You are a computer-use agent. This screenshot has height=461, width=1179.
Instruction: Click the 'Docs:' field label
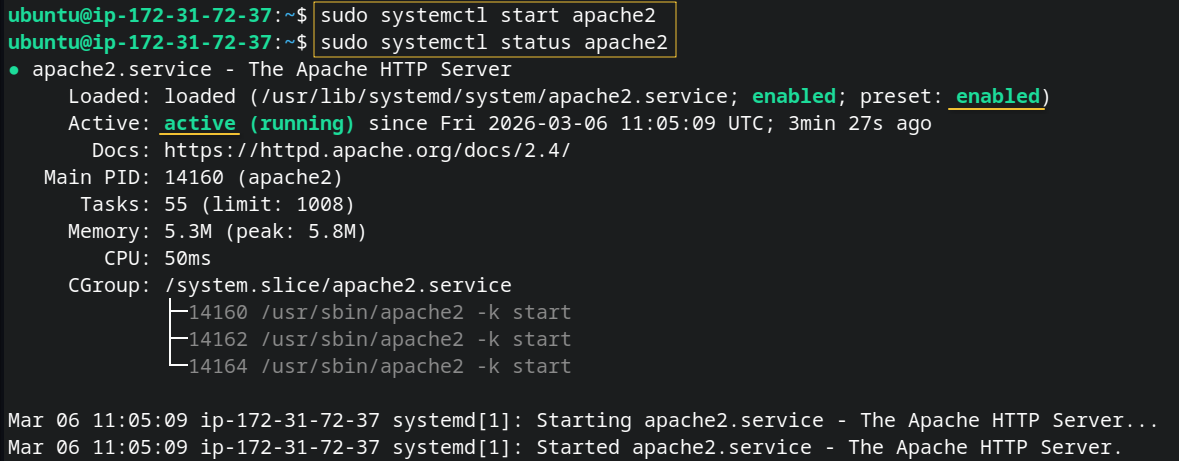[122, 151]
